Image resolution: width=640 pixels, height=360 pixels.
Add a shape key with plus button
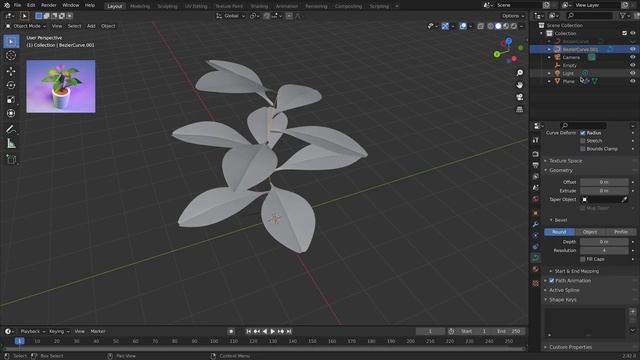point(633,312)
